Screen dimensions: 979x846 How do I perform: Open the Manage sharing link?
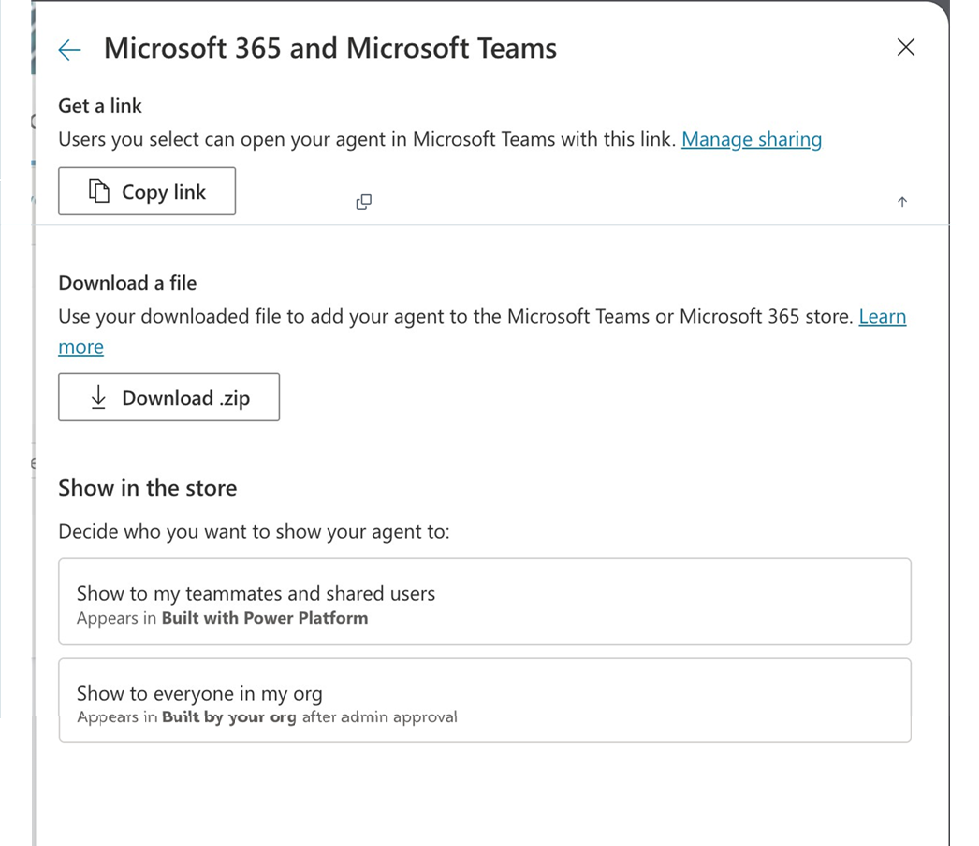coord(751,139)
